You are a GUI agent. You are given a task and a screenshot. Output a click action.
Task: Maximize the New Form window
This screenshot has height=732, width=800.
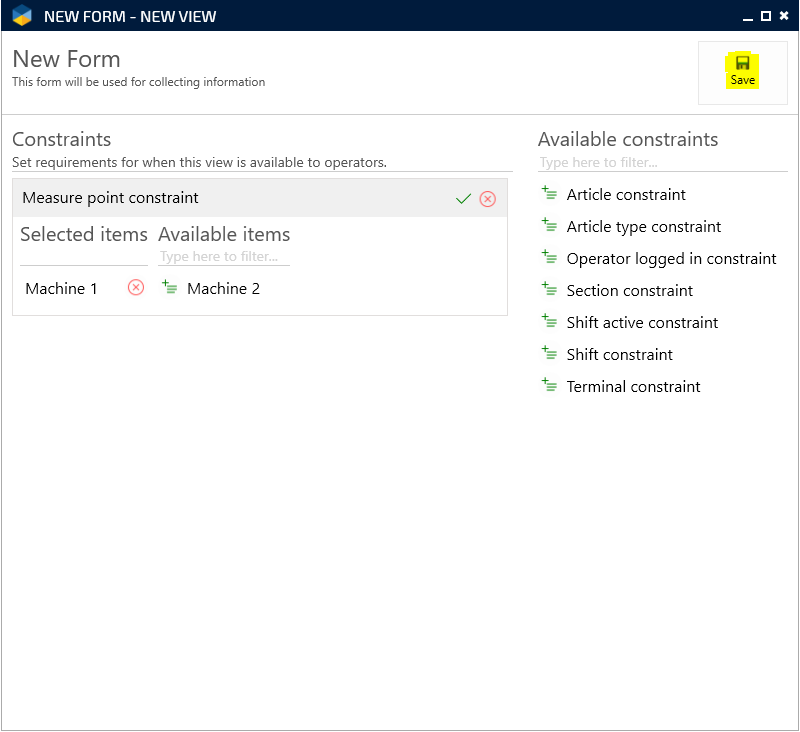766,16
